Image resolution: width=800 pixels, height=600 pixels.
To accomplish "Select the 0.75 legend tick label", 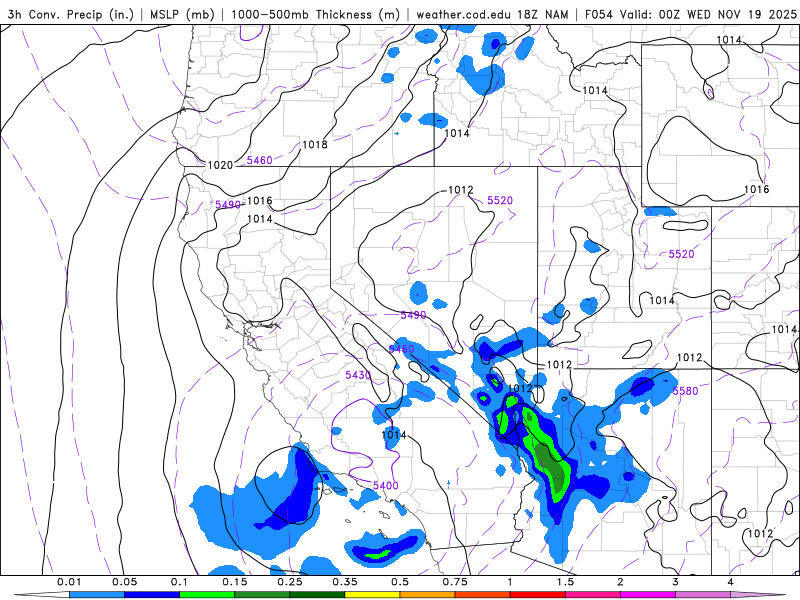I will click(455, 582).
